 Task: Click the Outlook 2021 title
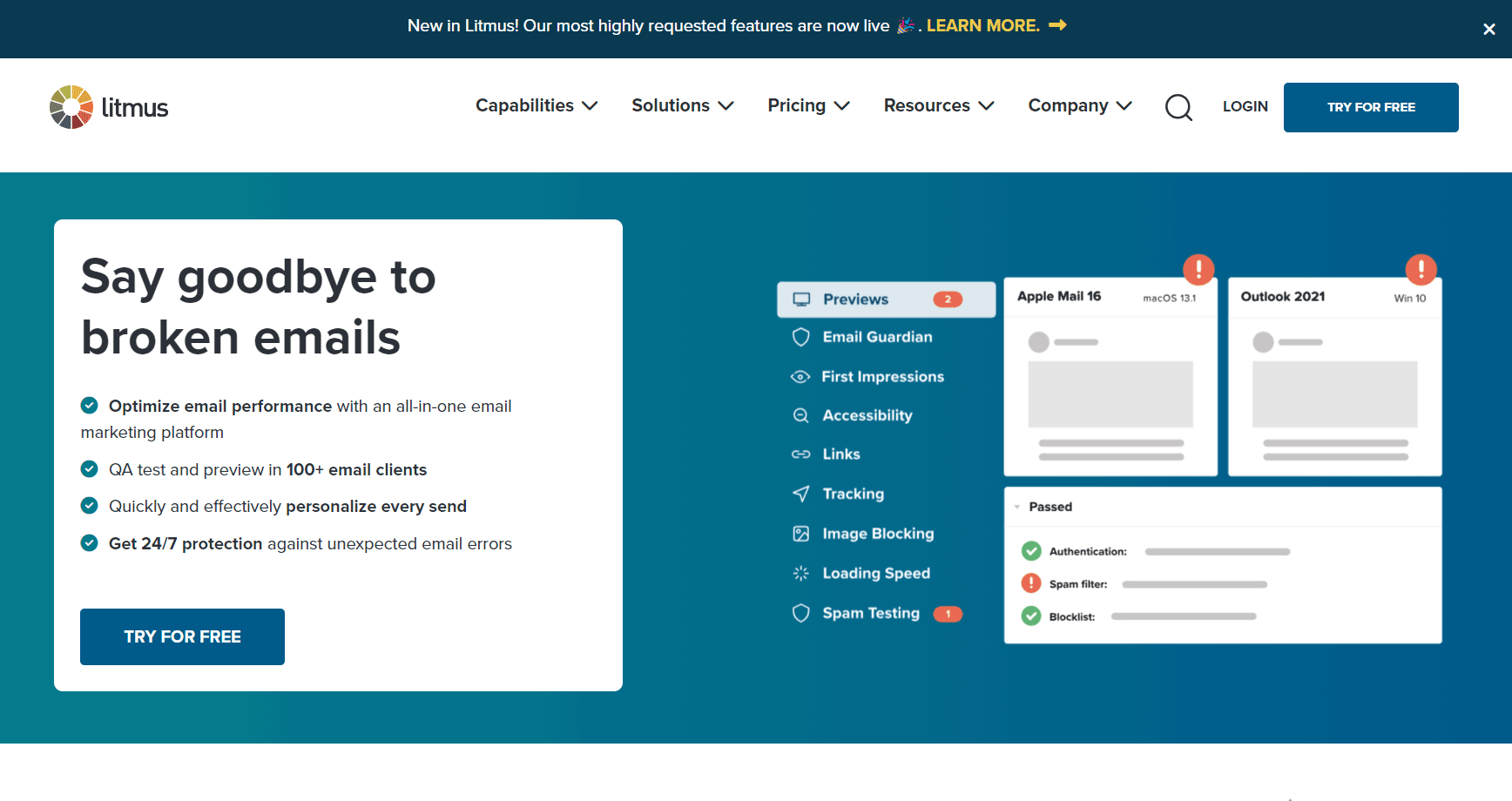tap(1283, 296)
